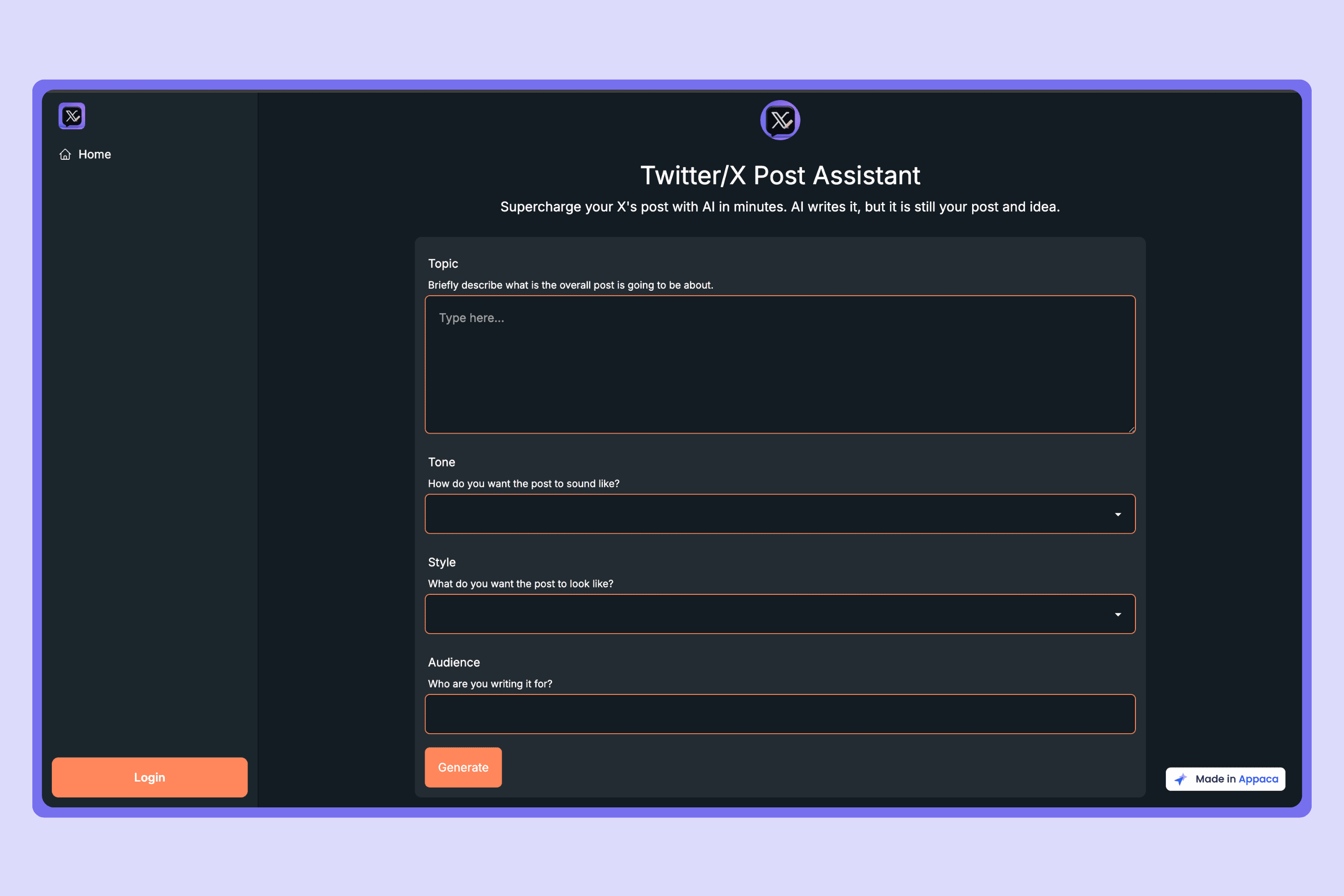
Task: Select the empty Tone selection box
Action: click(780, 514)
